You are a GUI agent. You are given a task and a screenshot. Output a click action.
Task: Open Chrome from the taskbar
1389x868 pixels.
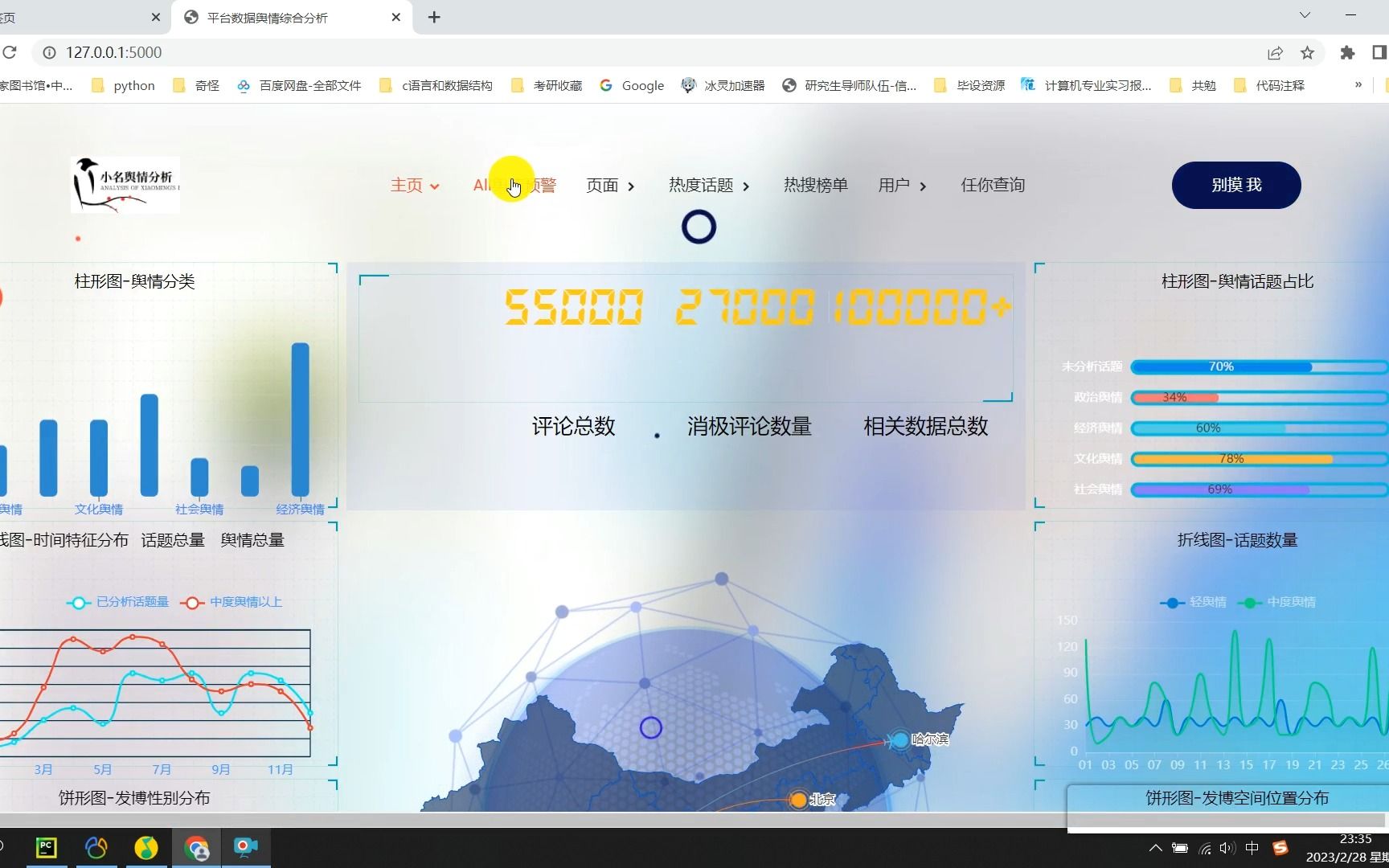[x=196, y=848]
